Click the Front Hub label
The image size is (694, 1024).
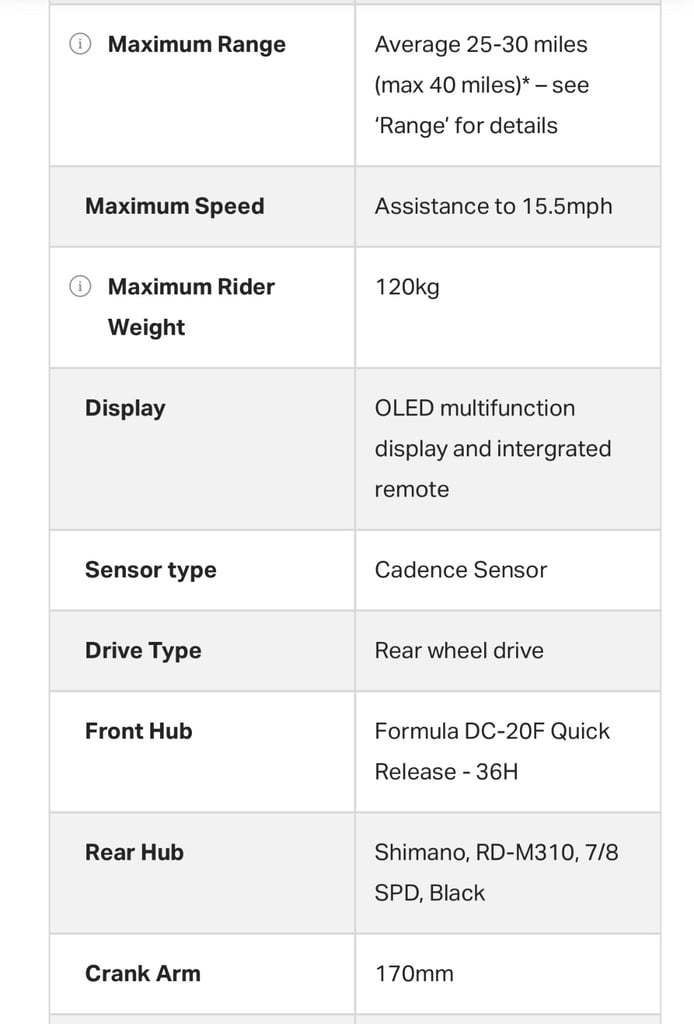point(139,731)
